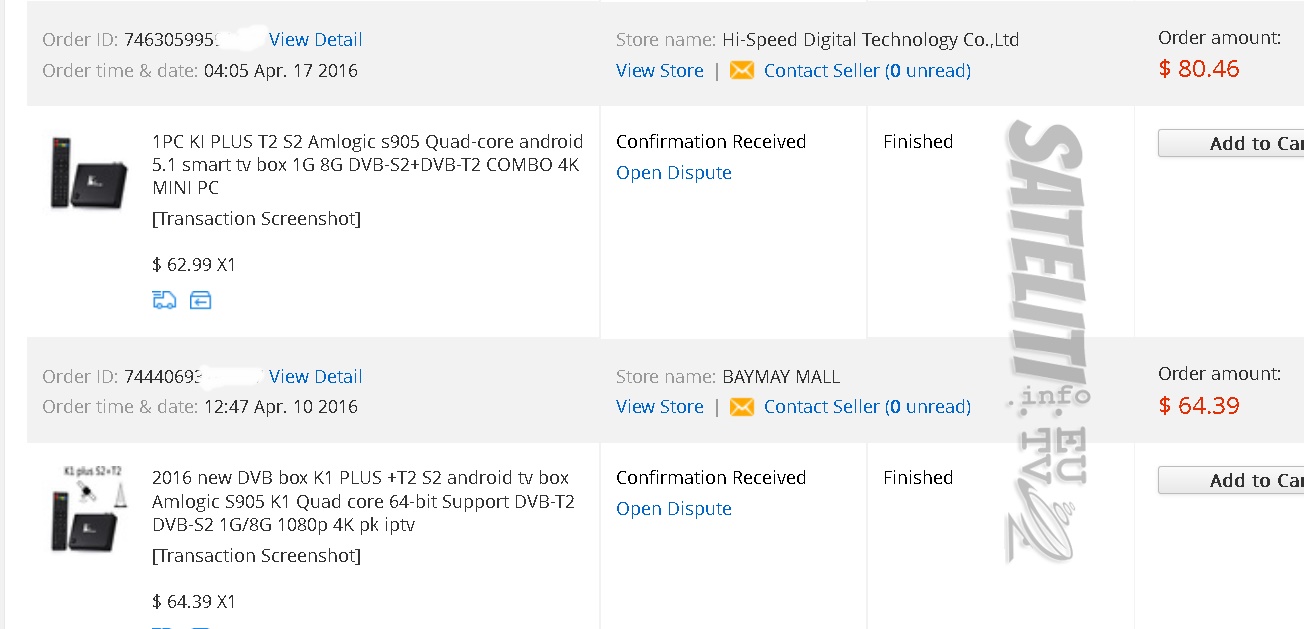Add the KI PLUS T2 S2 box to cart
The width and height of the screenshot is (1304, 629).
tap(1232, 143)
